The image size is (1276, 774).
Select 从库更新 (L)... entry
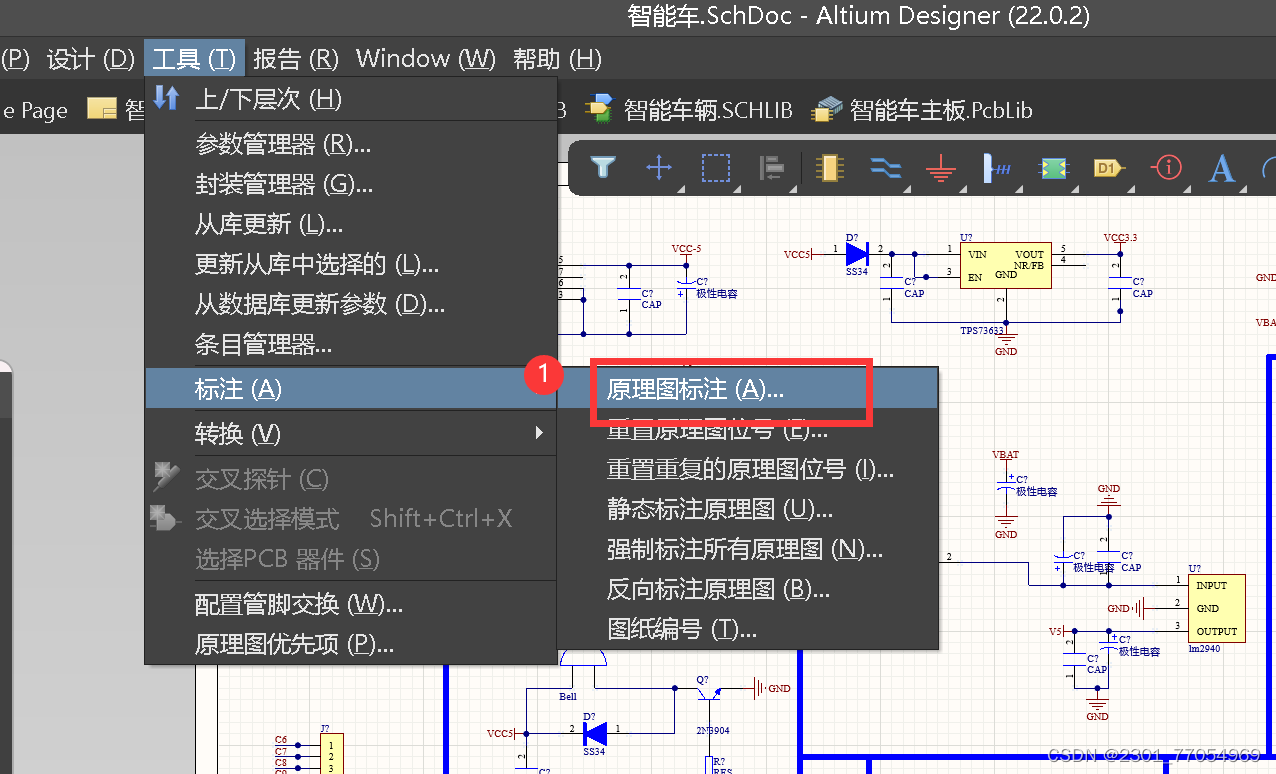click(351, 225)
